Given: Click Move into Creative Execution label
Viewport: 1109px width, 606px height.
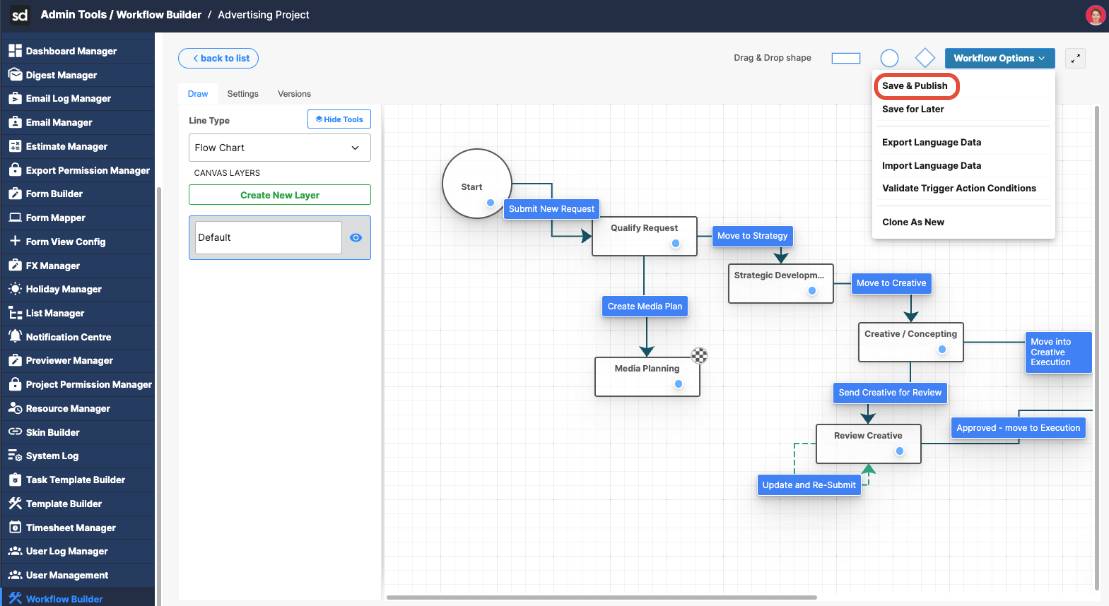Looking at the screenshot, I should click(x=1059, y=352).
